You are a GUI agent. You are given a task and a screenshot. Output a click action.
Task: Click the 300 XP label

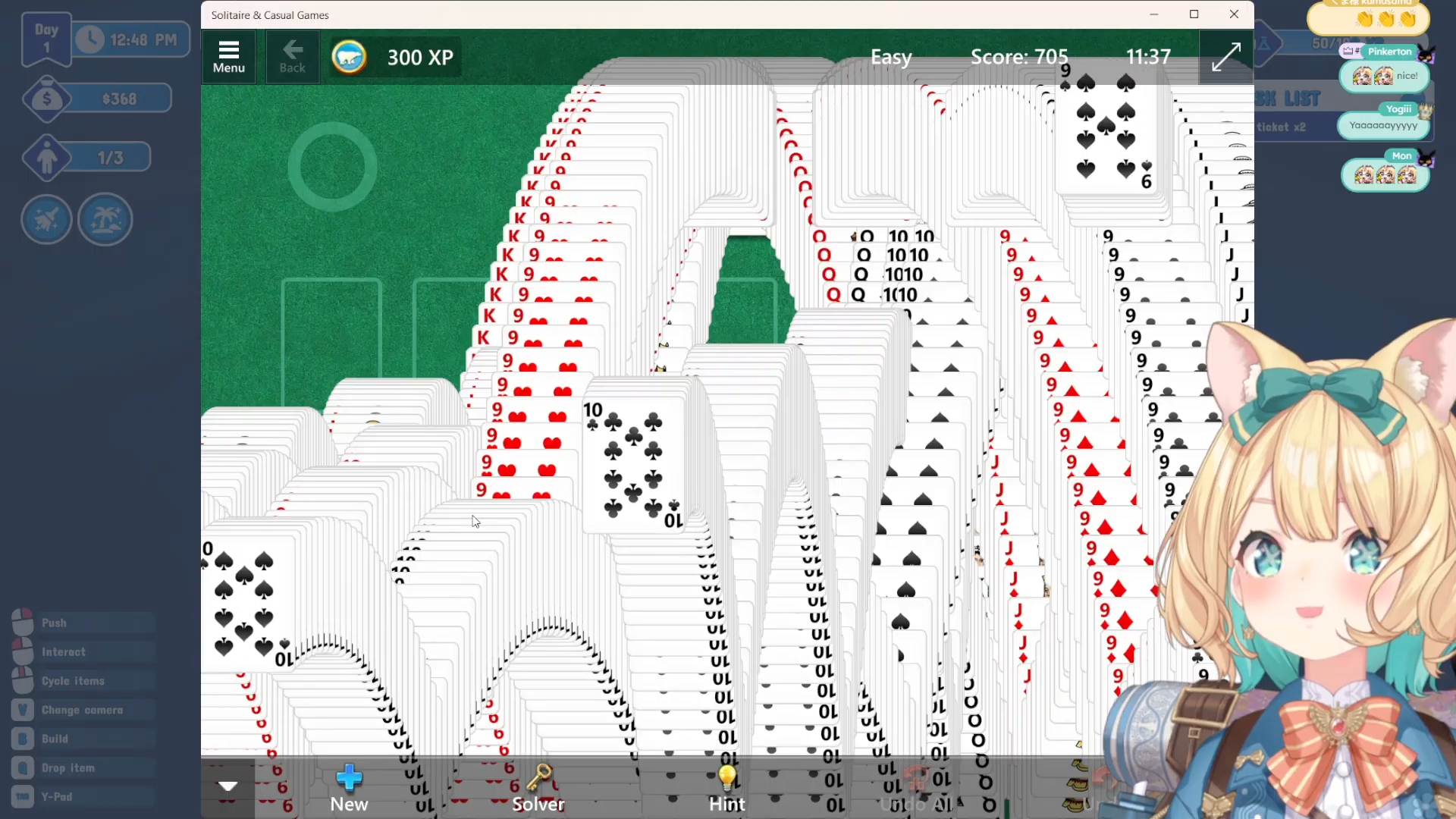point(420,58)
